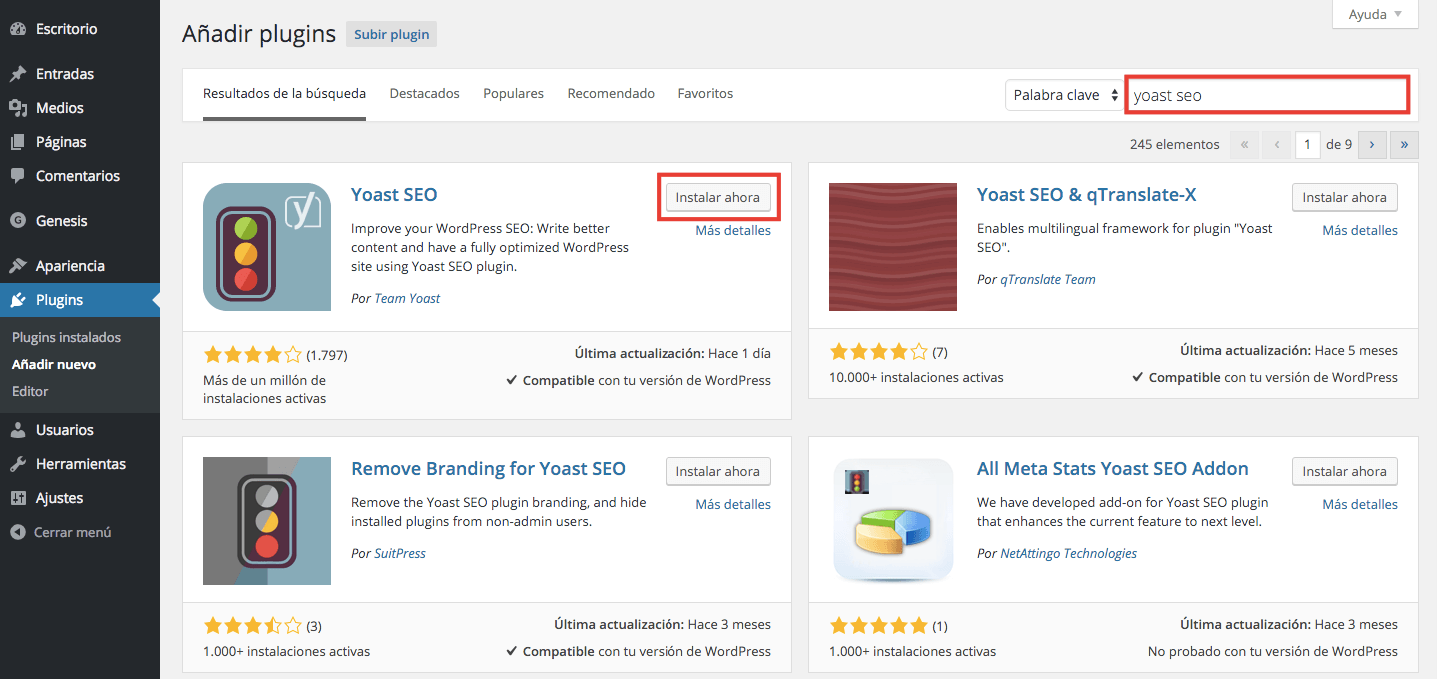1437x679 pixels.
Task: Install All Meta Stats Yoast SEO Addon
Action: point(1345,471)
